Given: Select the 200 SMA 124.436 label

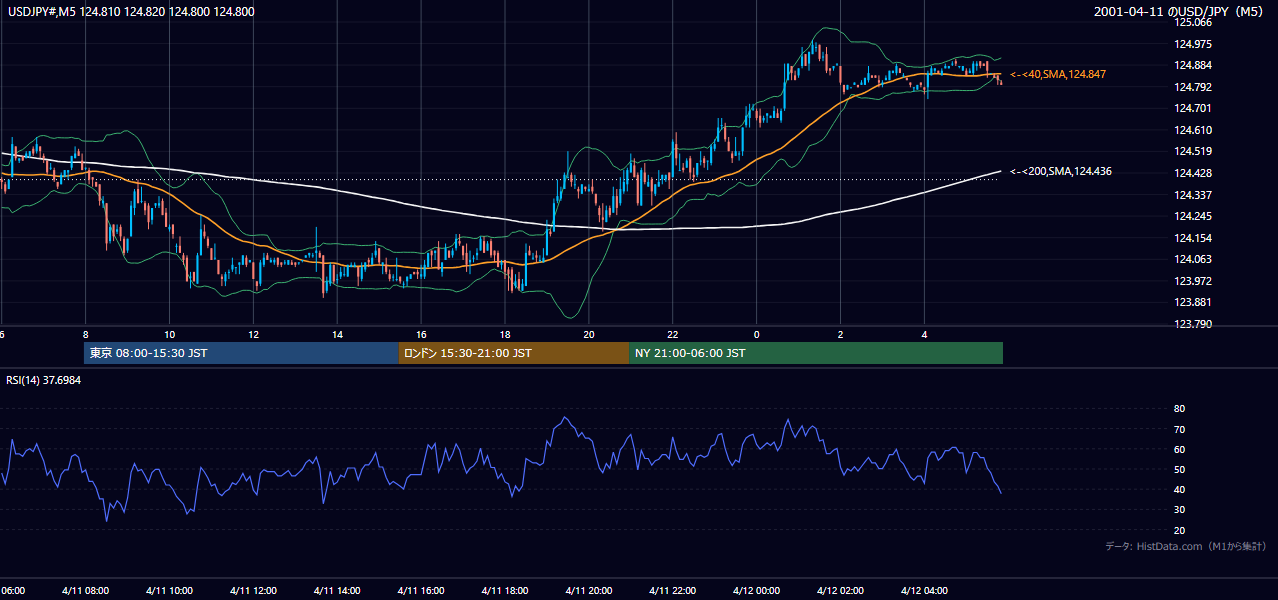Looking at the screenshot, I should (x=1060, y=171).
